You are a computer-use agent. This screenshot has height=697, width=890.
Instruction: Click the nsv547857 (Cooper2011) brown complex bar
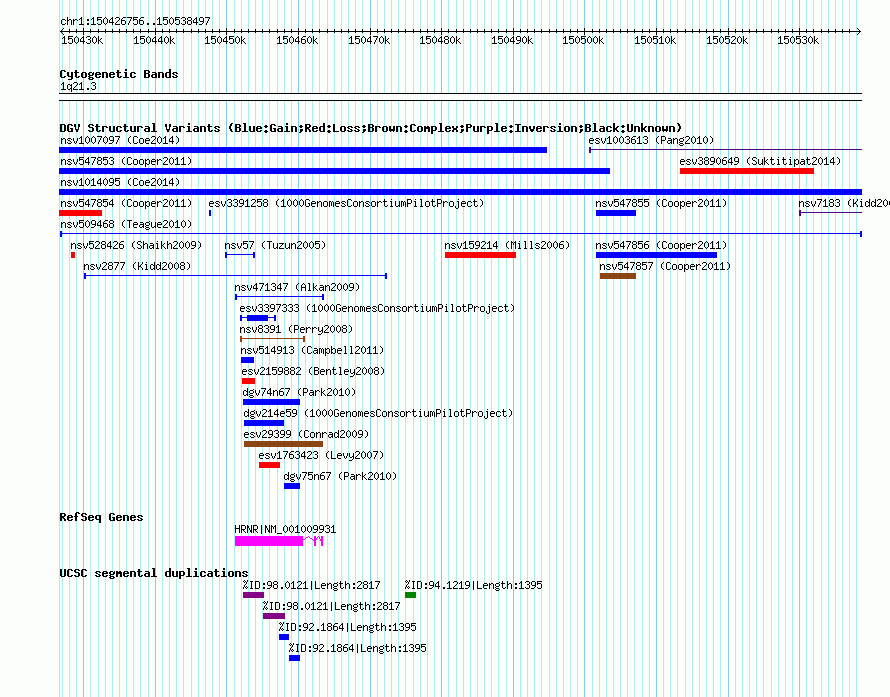pyautogui.click(x=618, y=276)
